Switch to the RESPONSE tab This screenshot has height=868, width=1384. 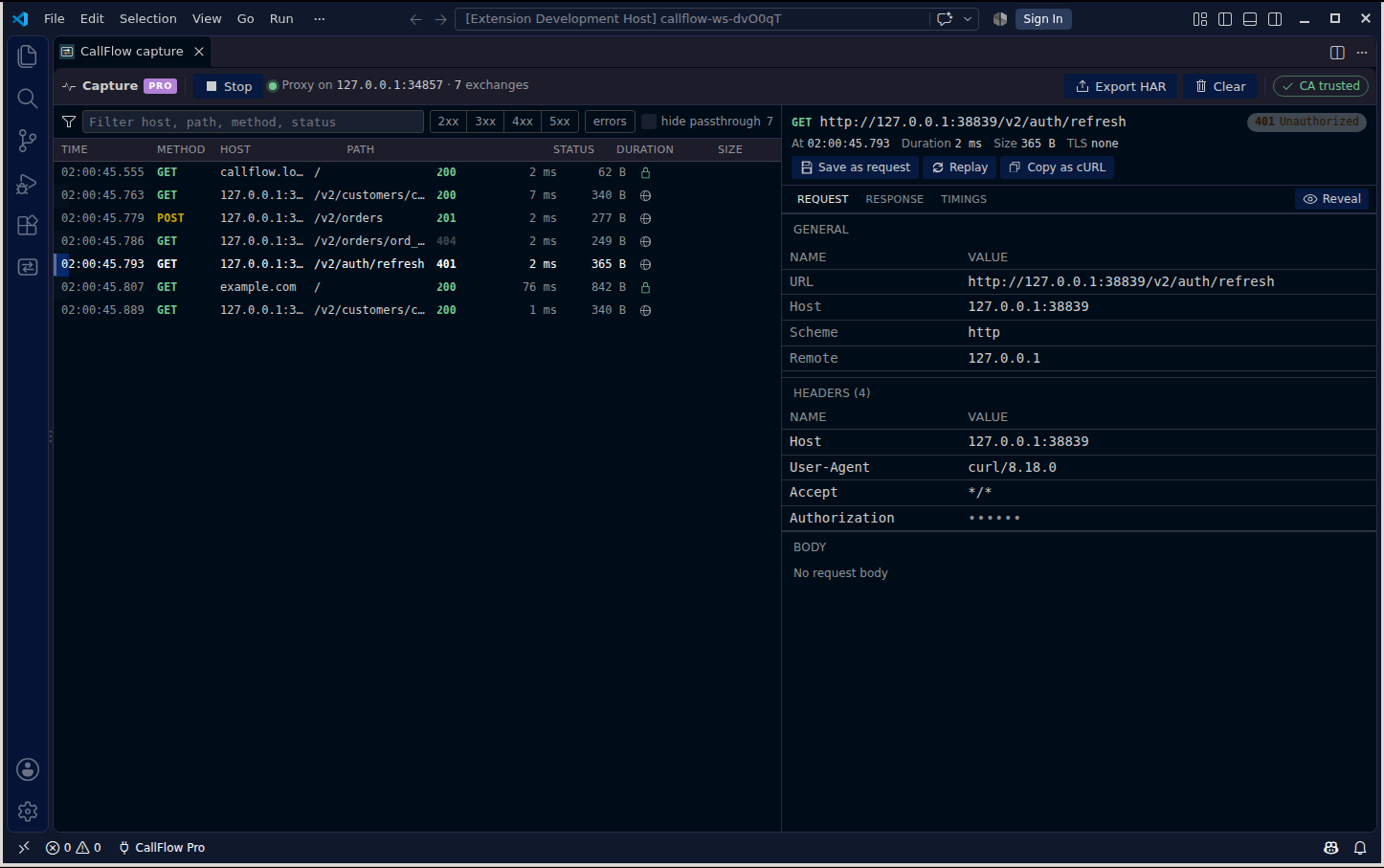point(895,199)
